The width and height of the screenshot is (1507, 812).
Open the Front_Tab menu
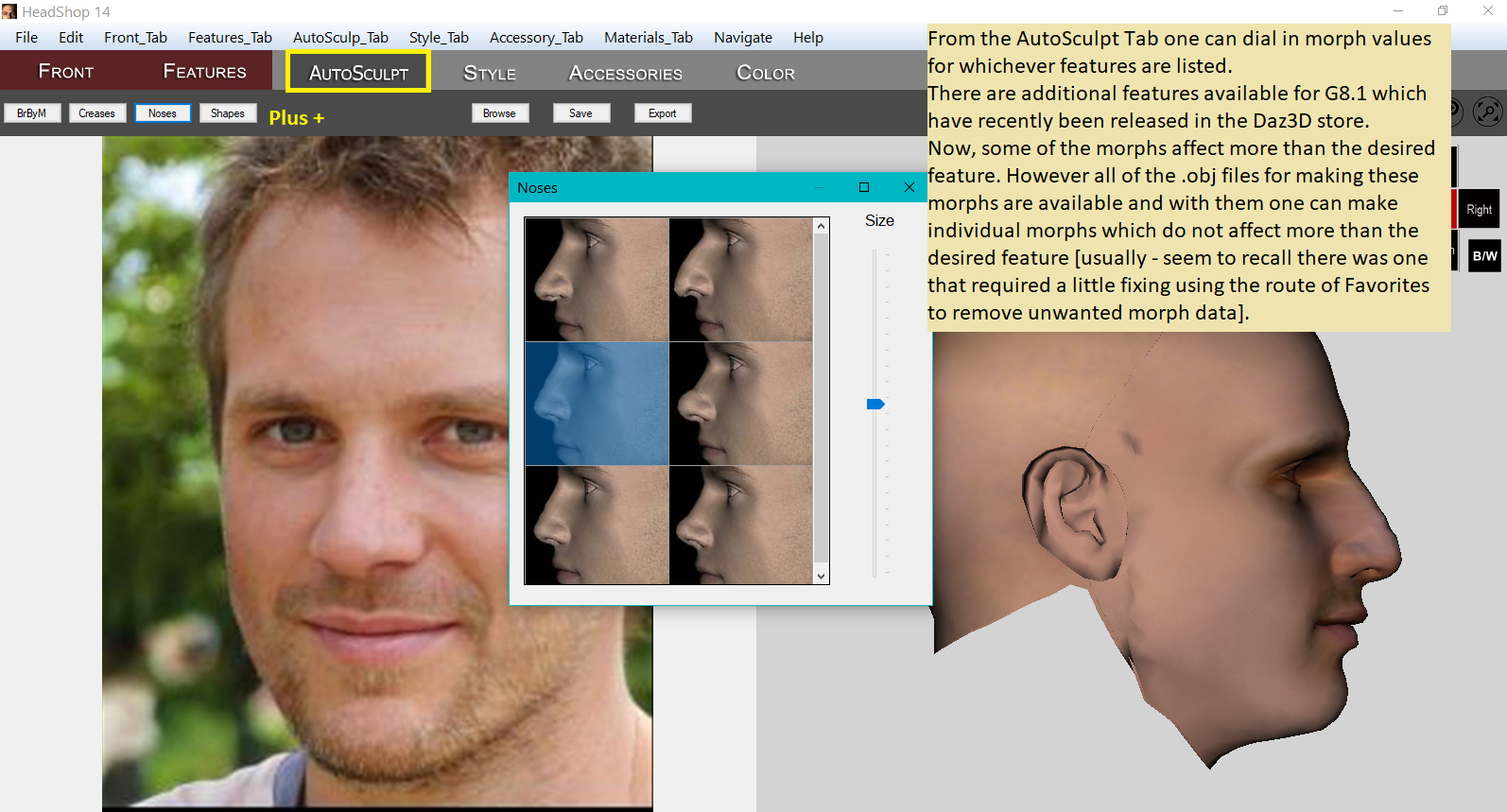(x=135, y=37)
